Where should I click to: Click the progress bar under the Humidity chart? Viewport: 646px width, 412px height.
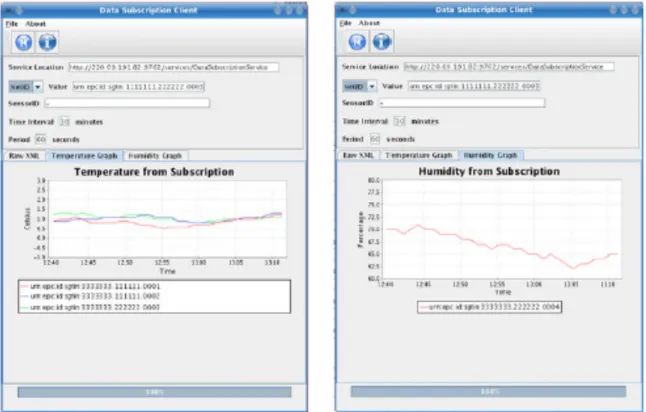tap(489, 391)
